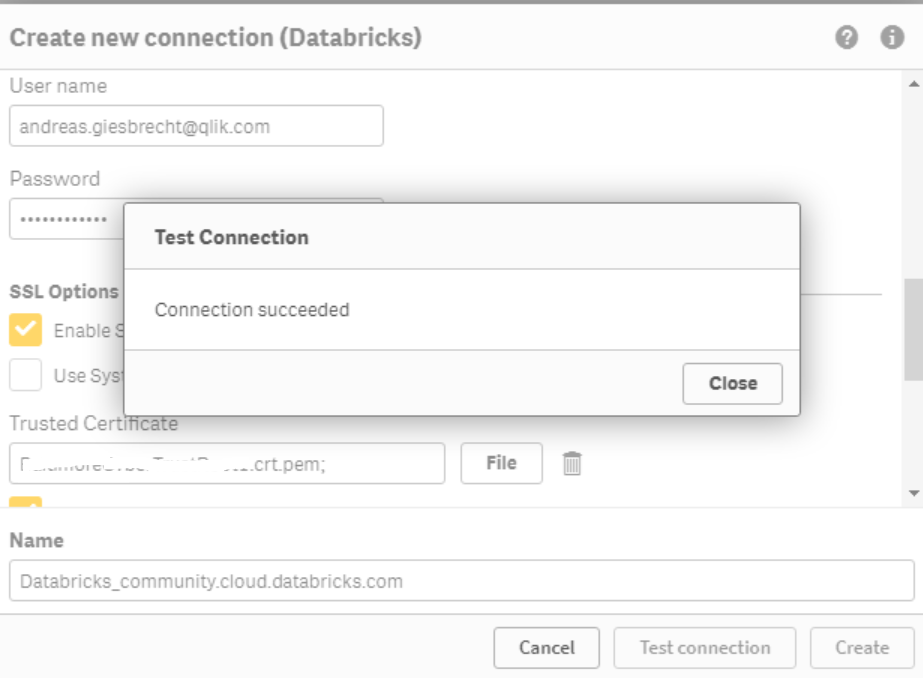
Task: Click the info icon in the header
Action: tap(891, 38)
